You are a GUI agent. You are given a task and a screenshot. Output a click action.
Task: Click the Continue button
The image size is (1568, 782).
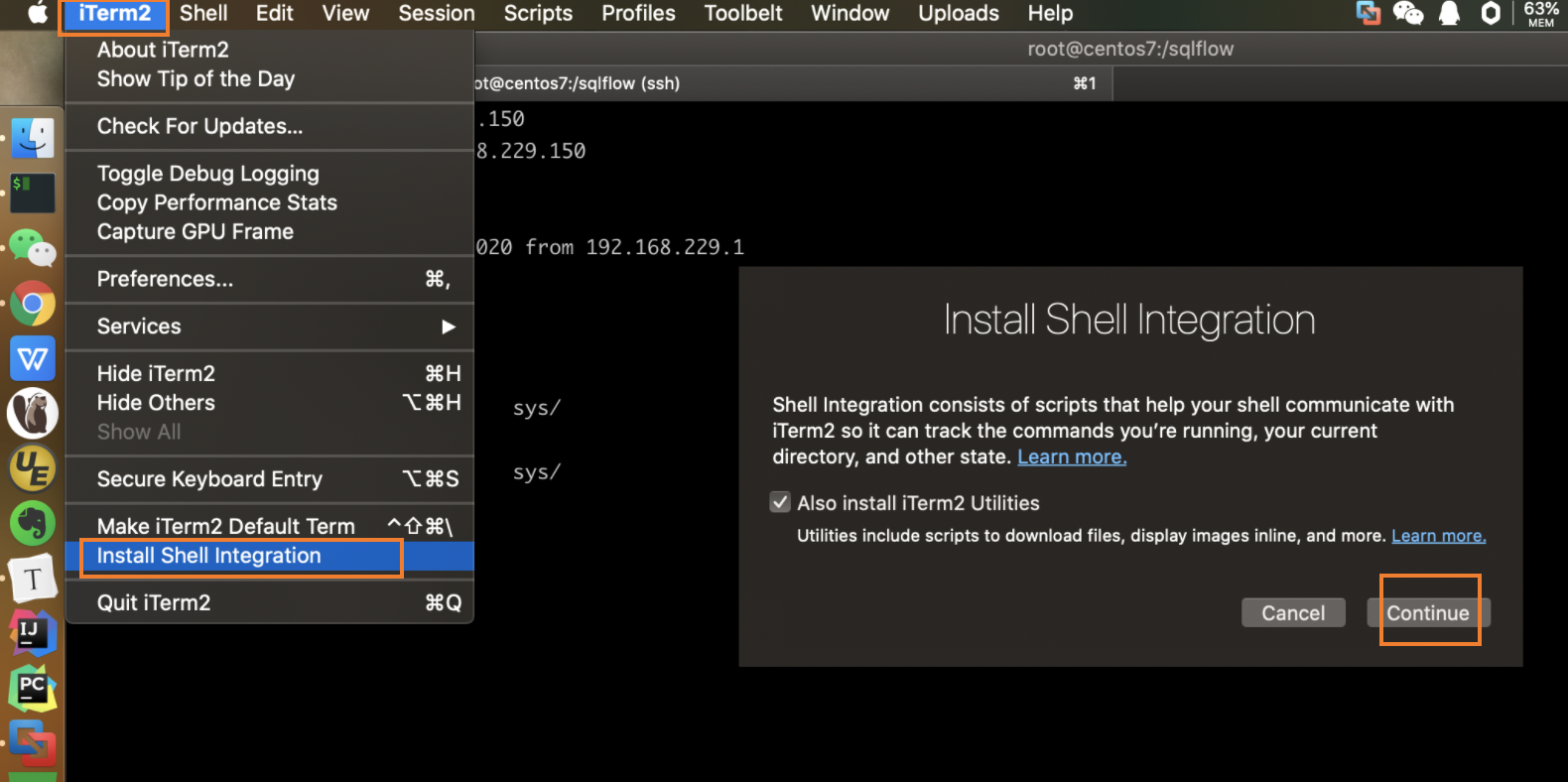[x=1428, y=612]
